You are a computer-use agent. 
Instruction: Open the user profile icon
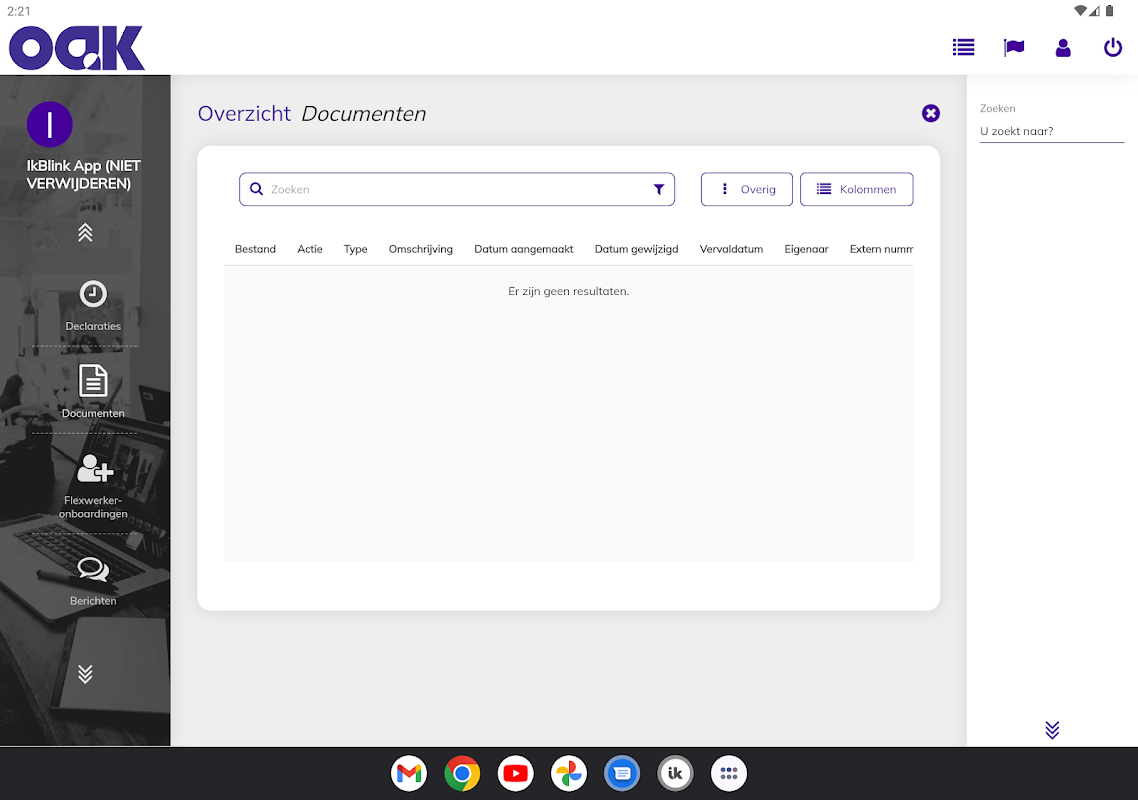click(x=1063, y=48)
